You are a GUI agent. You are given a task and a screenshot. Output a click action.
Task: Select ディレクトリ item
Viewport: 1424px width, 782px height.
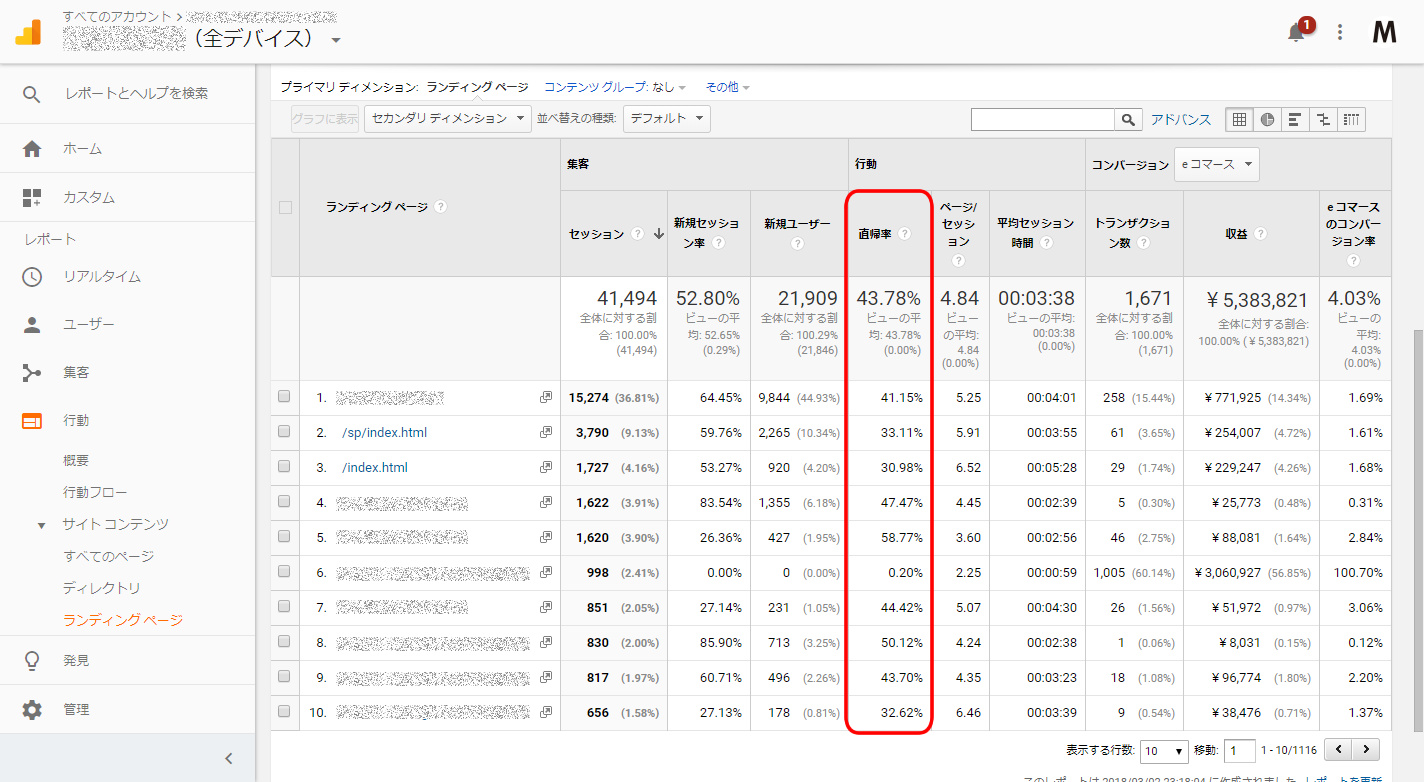102,588
